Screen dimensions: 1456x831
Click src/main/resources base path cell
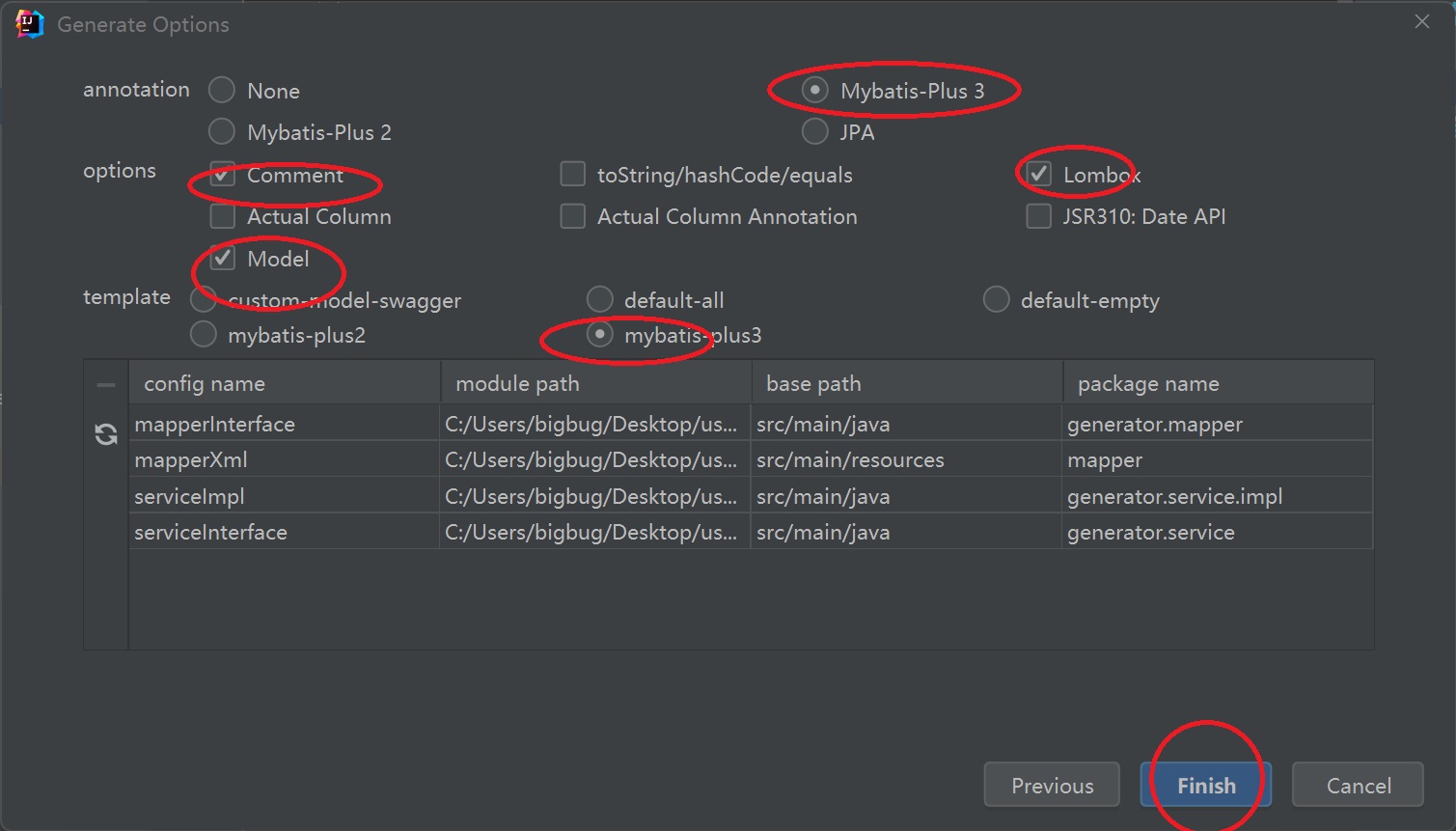pos(906,459)
